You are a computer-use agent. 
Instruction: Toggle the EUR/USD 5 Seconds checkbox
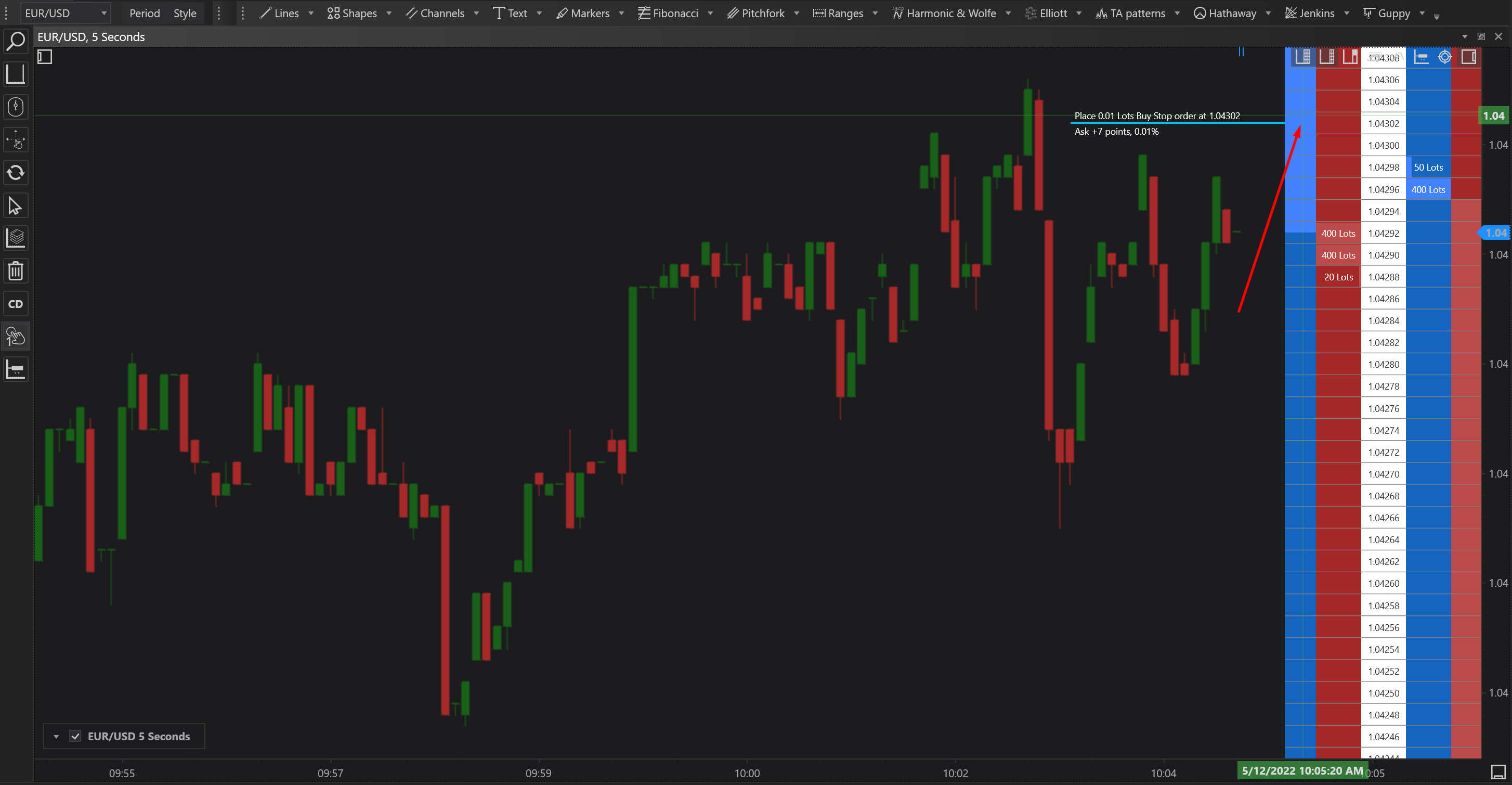75,736
